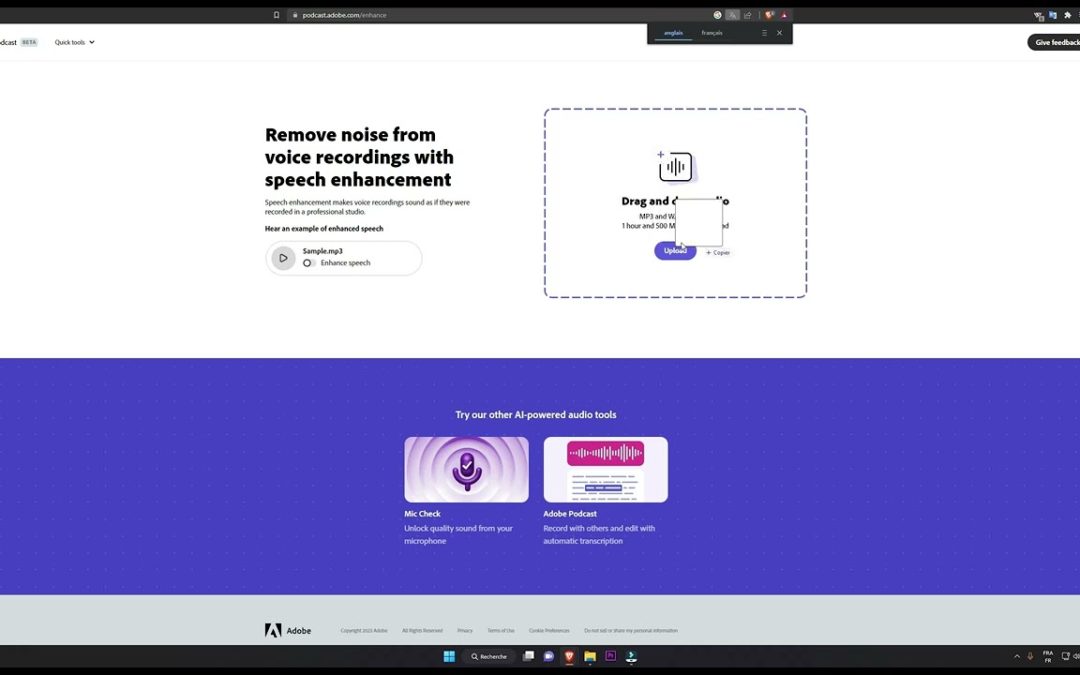The image size is (1080, 675).
Task: Click the Brave rewards triangle icon
Action: pyautogui.click(x=784, y=14)
